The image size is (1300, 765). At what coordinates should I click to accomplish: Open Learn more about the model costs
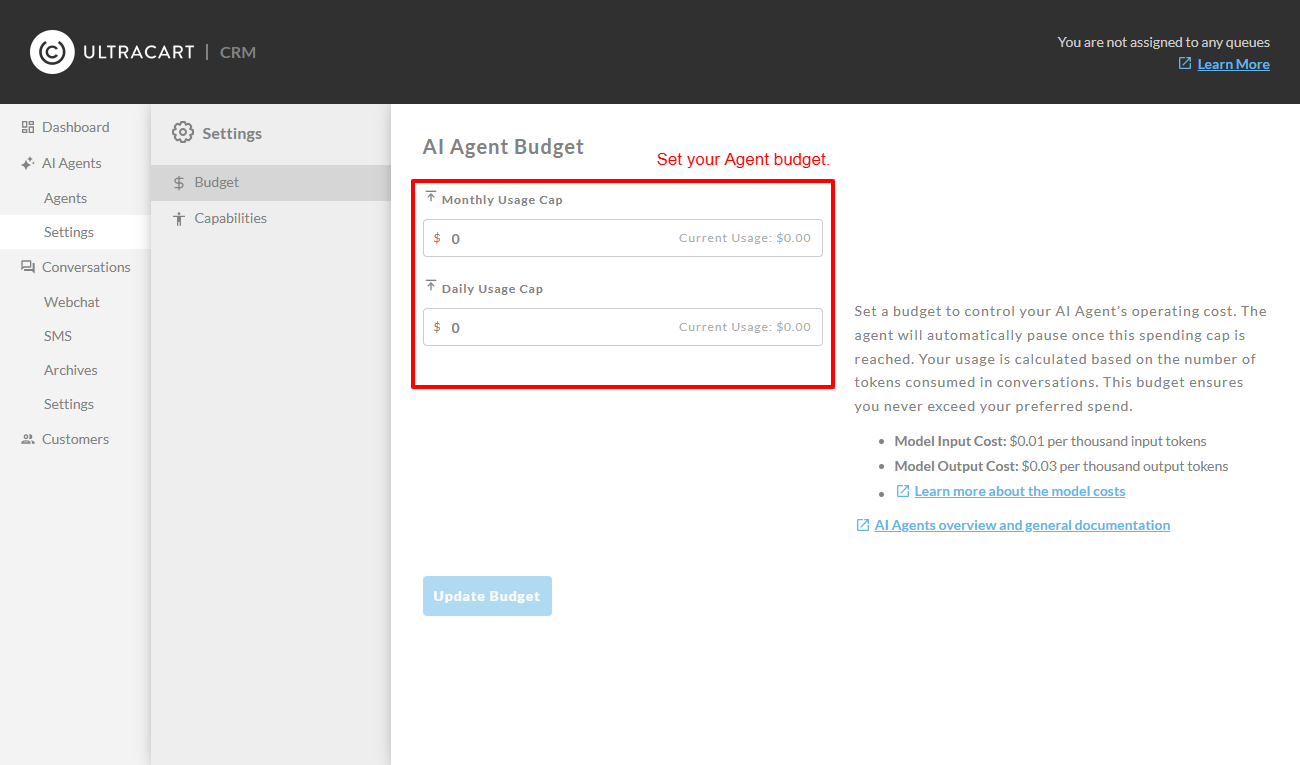pos(1020,491)
